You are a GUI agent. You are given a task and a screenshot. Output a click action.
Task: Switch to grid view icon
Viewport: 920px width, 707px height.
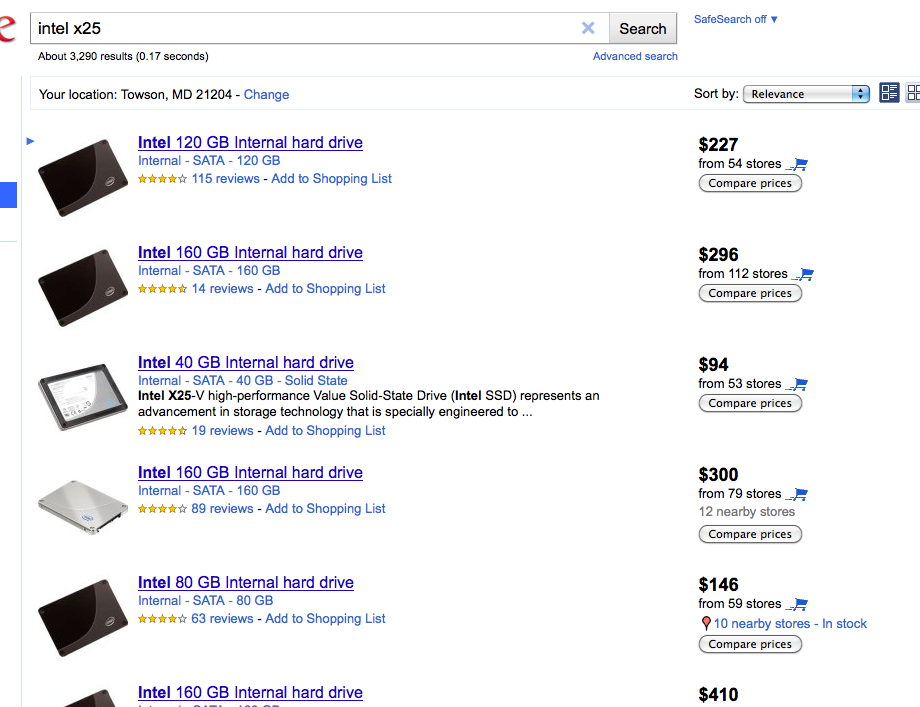click(913, 93)
